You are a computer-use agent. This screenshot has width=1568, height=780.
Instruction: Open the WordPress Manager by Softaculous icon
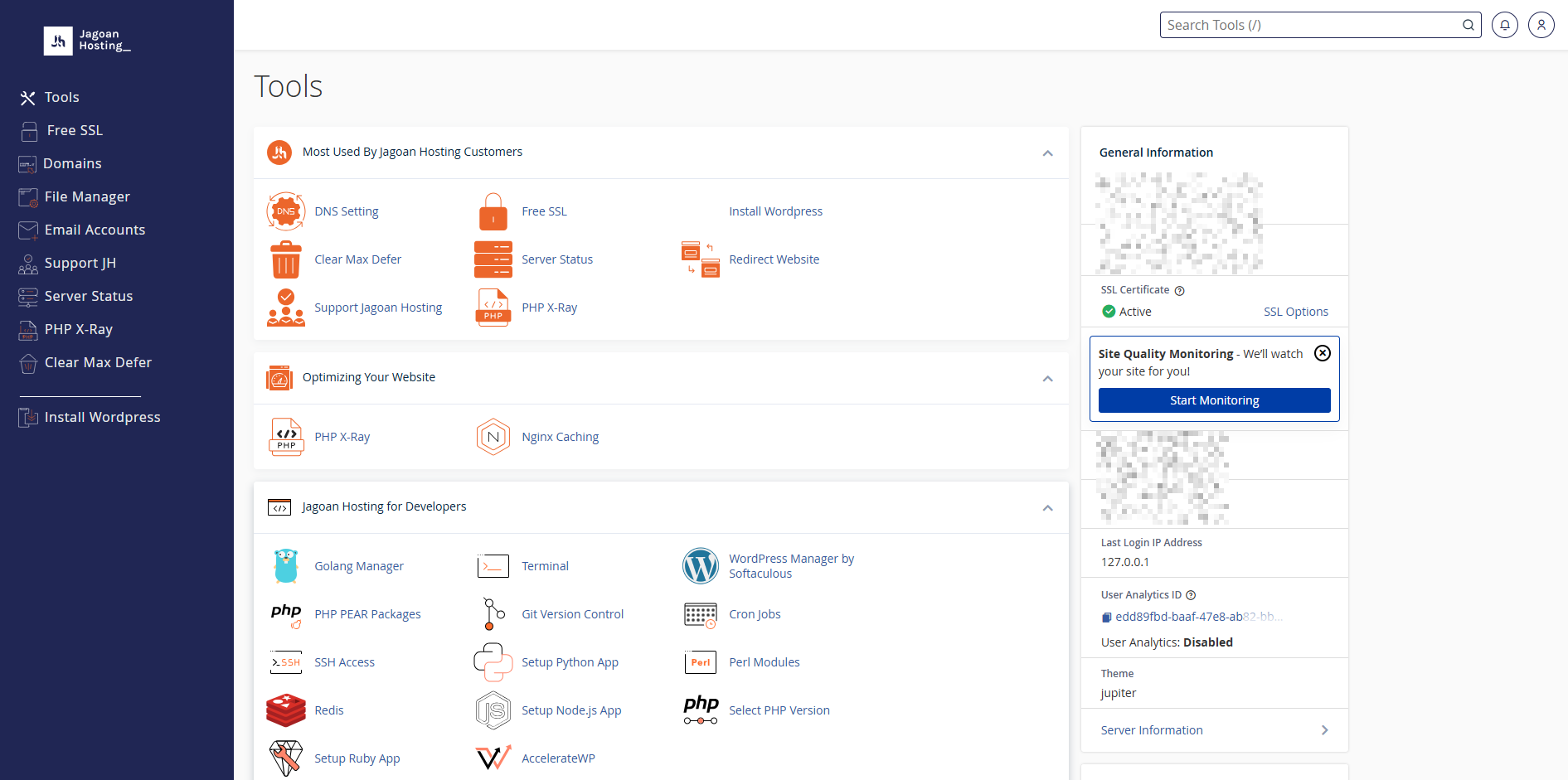pos(701,566)
